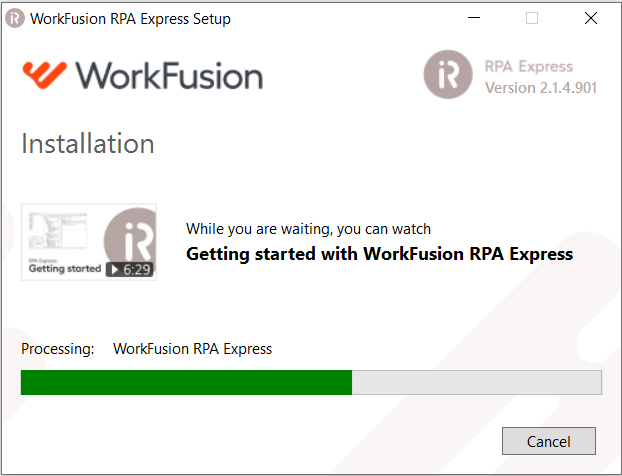Click the title bar iR app icon
622x476 pixels.
15,18
